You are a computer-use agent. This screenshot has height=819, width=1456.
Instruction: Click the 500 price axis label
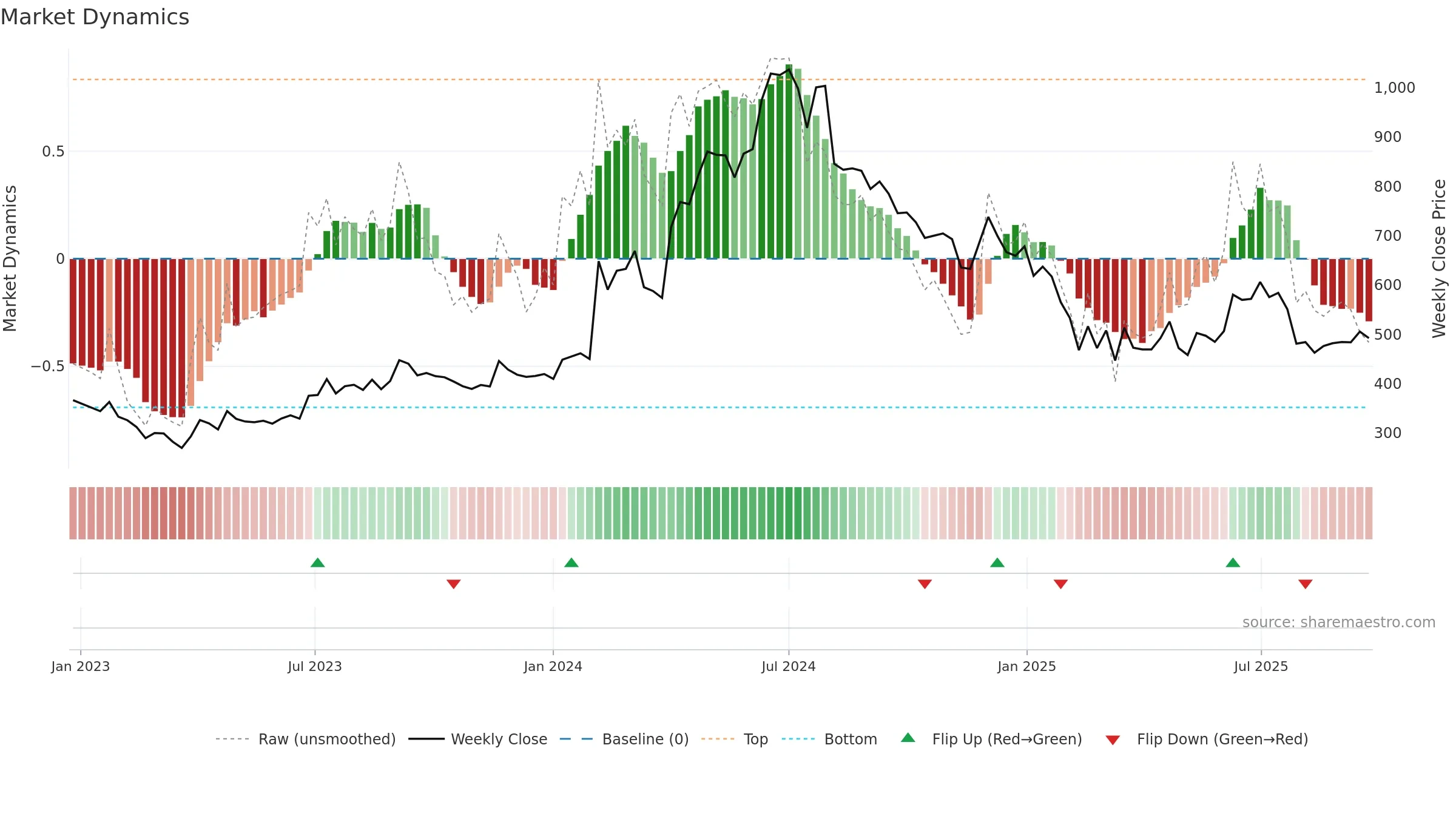(1388, 334)
